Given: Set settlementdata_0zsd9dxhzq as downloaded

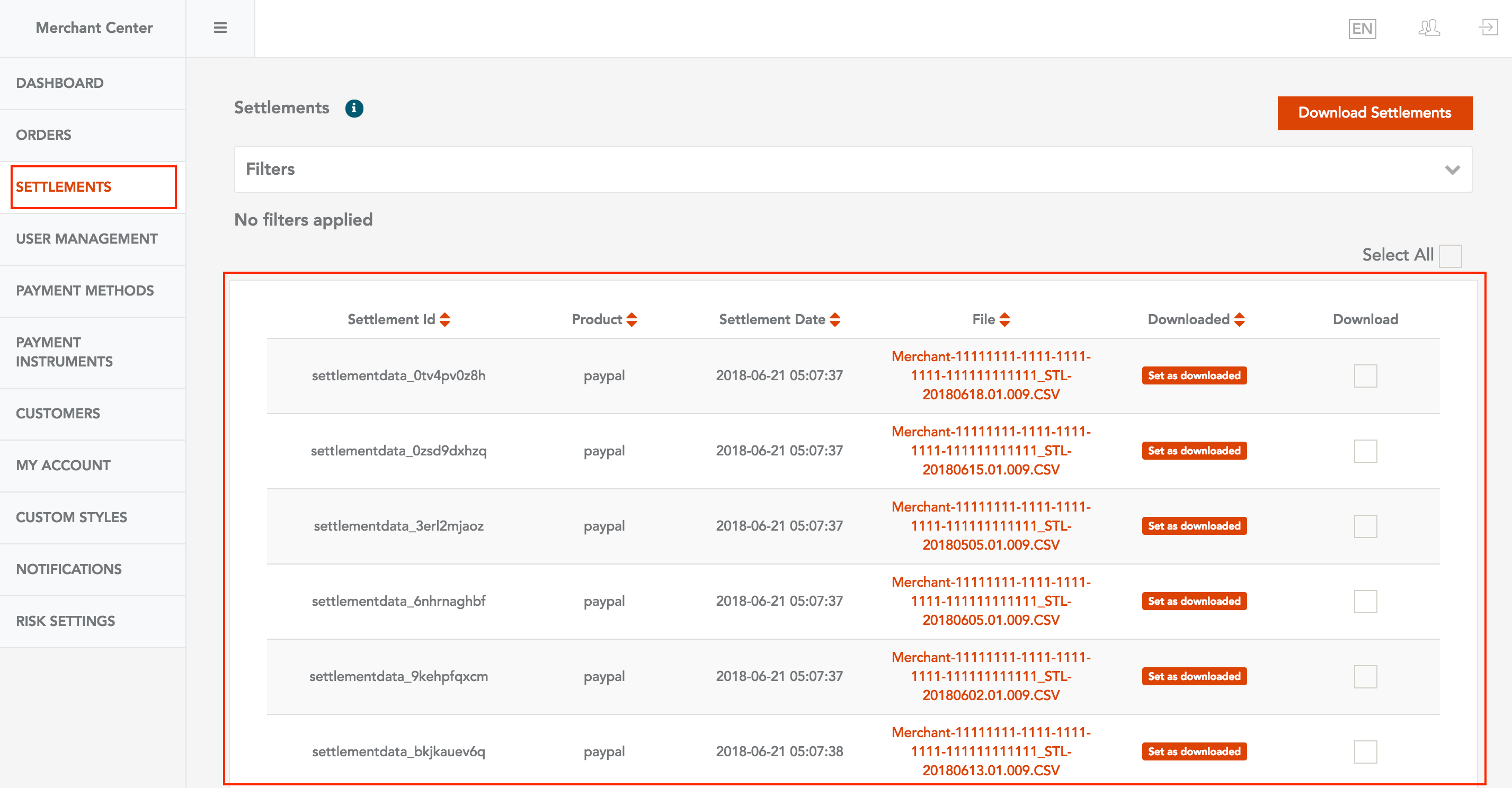Looking at the screenshot, I should (1194, 451).
